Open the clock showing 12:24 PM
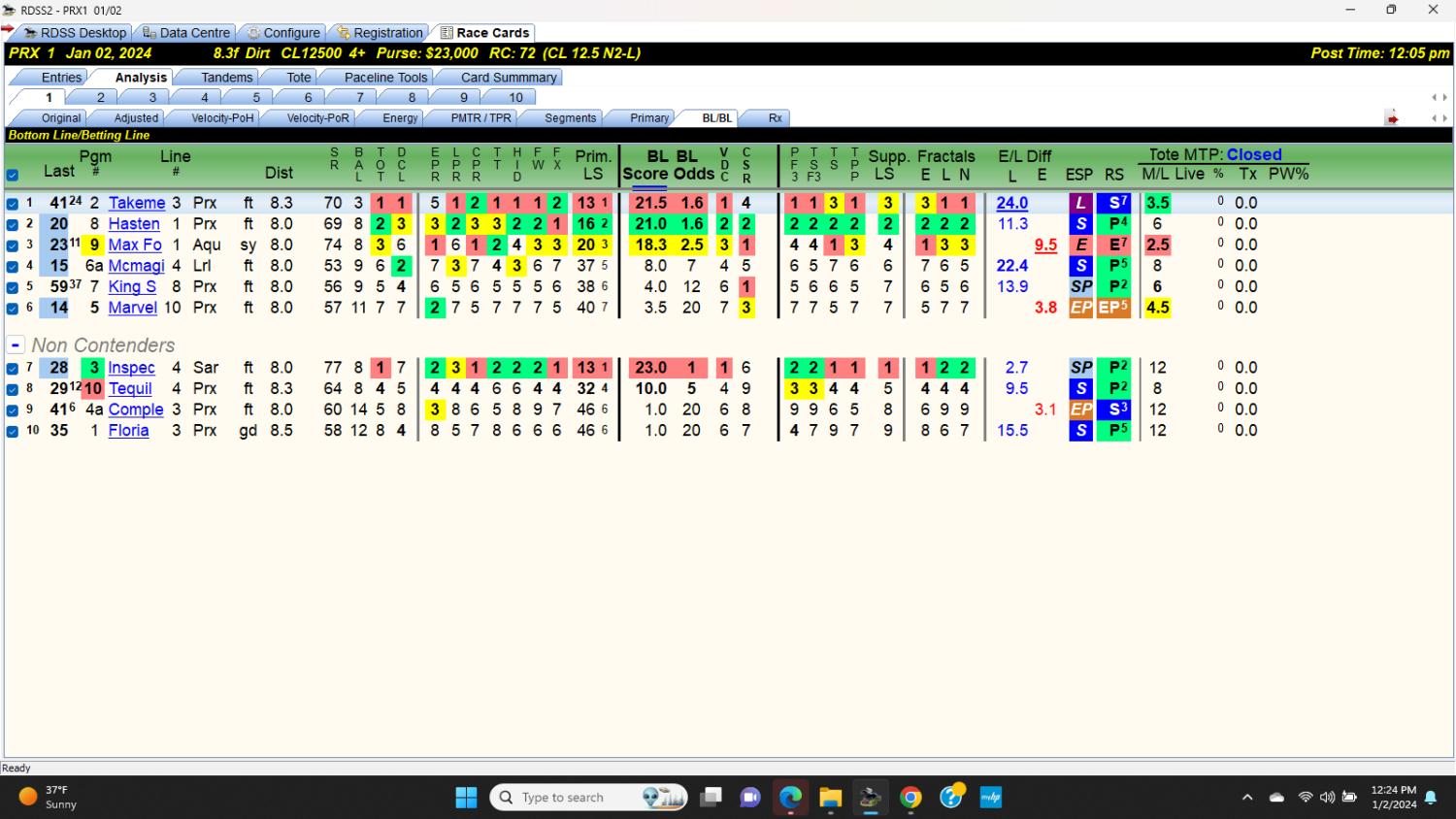The image size is (1456, 819). 1393,797
